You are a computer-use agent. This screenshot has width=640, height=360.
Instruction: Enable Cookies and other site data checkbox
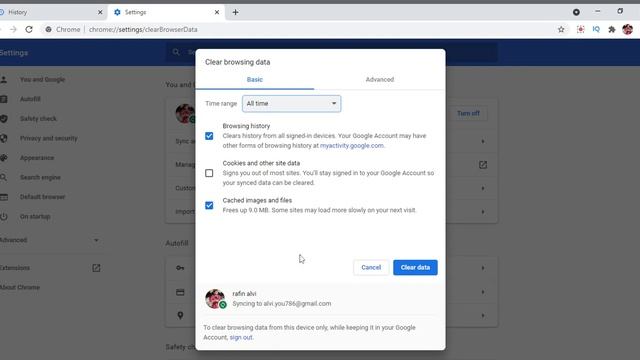(x=209, y=173)
